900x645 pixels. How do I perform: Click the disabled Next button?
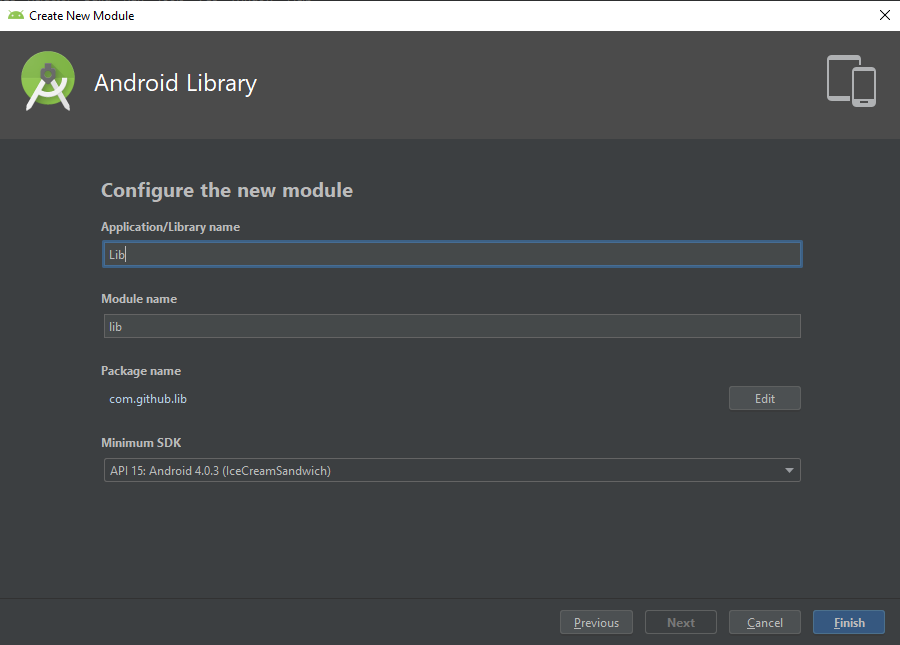pyautogui.click(x=680, y=621)
